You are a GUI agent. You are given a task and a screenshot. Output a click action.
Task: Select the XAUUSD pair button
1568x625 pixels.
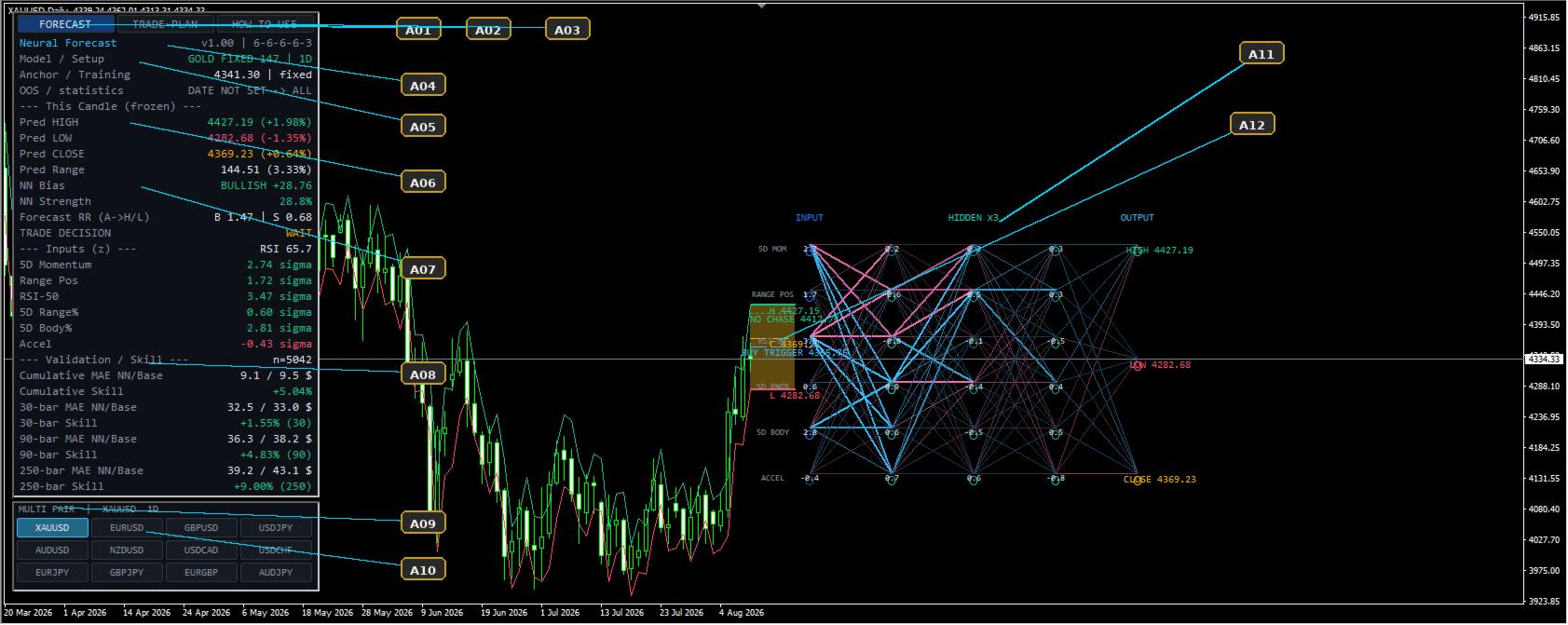[52, 528]
